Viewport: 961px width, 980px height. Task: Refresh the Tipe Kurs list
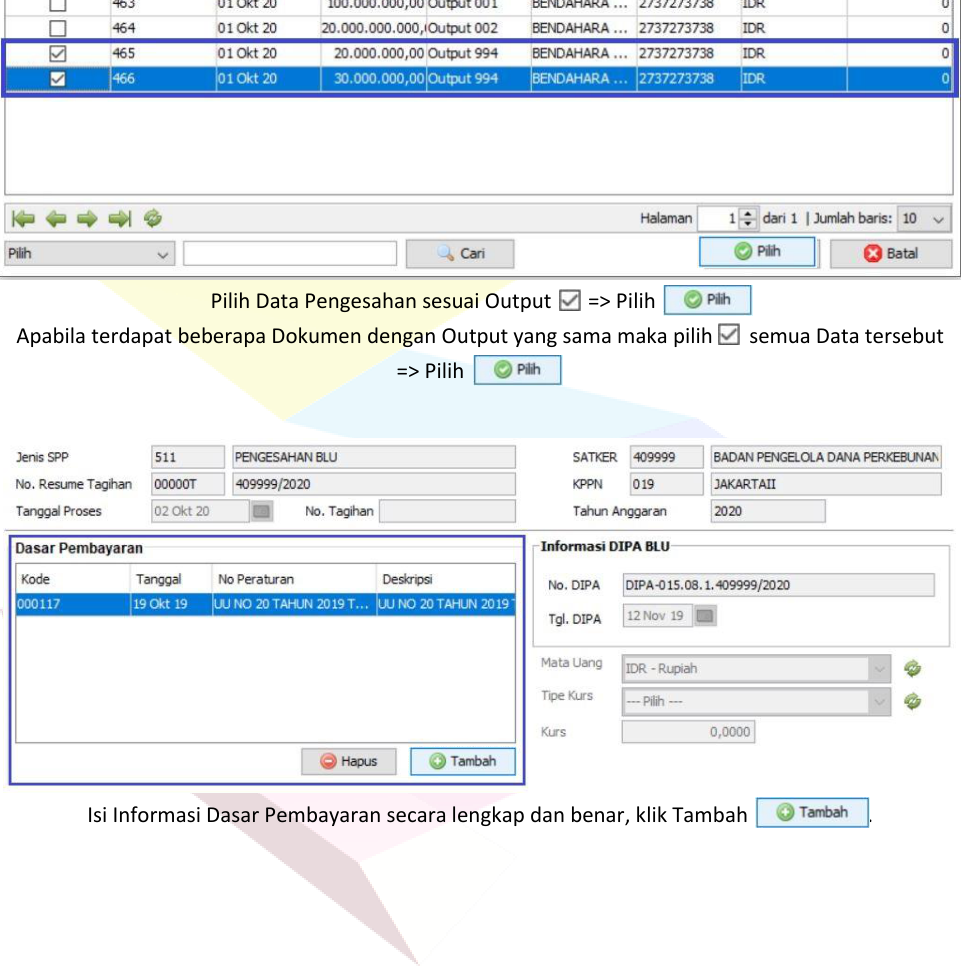(911, 702)
